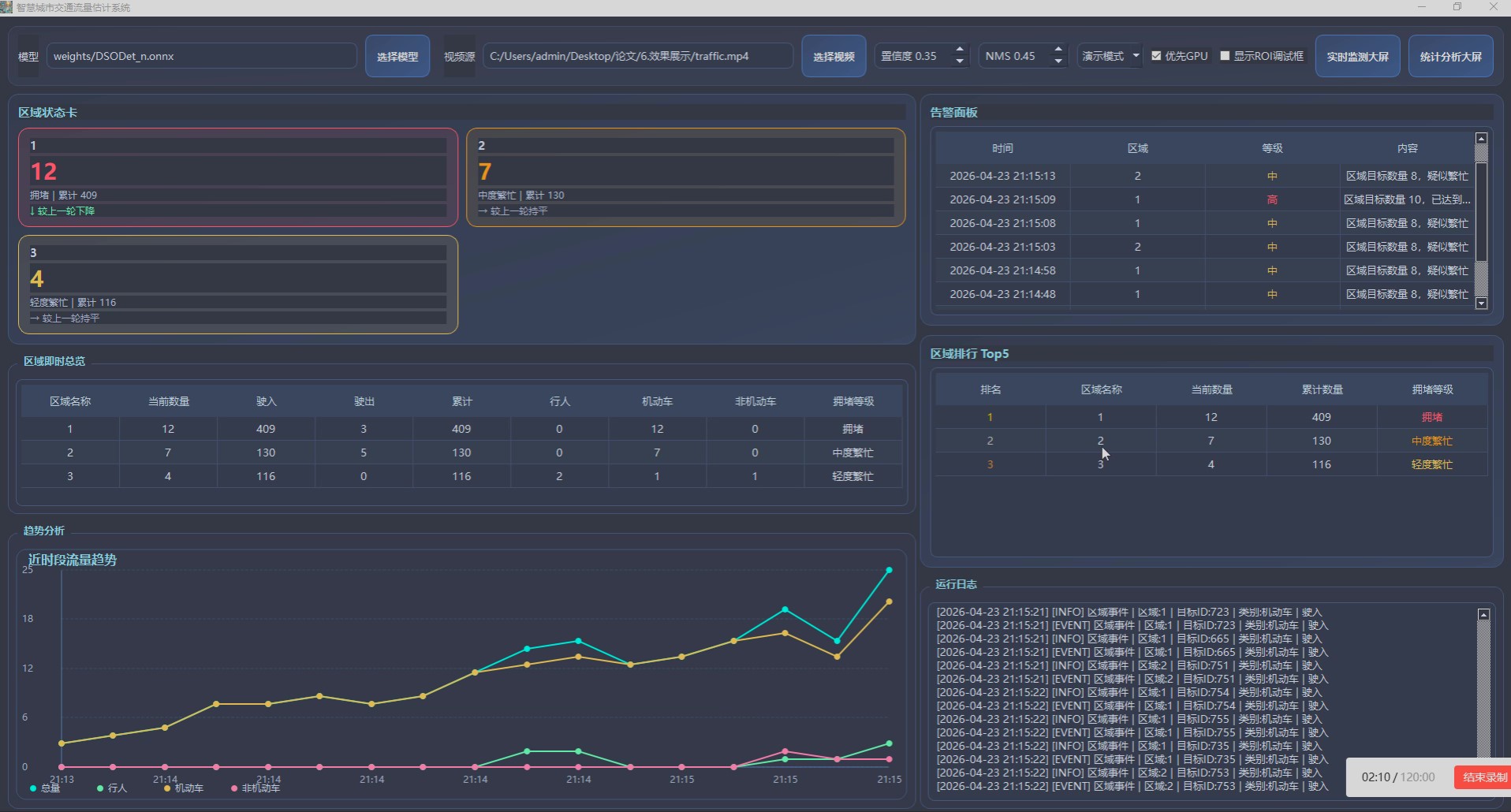
Task: Click the 拥堵 cell in the overview table
Action: pos(853,429)
